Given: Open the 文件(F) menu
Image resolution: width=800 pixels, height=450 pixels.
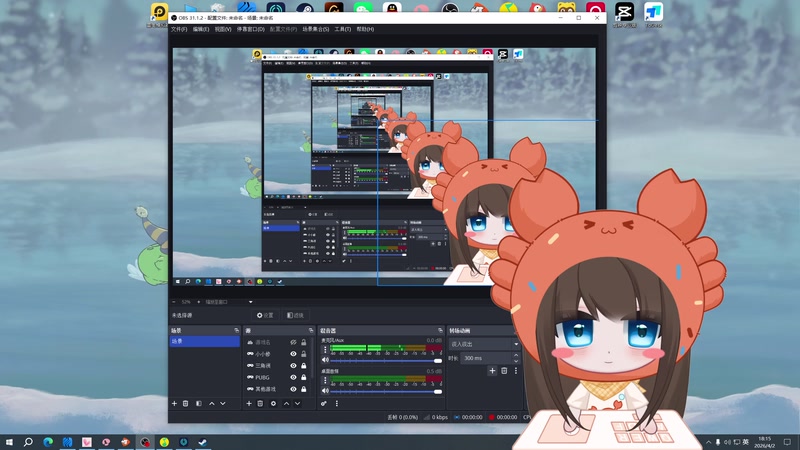Looking at the screenshot, I should click(x=179, y=29).
